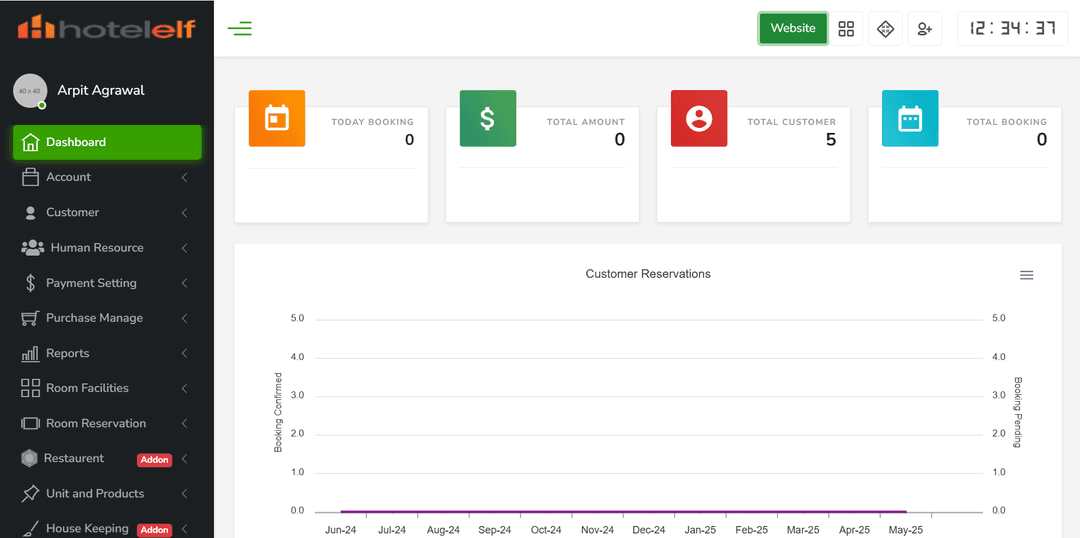
Task: Open Purchase Manage in sidebar
Action: pyautogui.click(x=107, y=318)
